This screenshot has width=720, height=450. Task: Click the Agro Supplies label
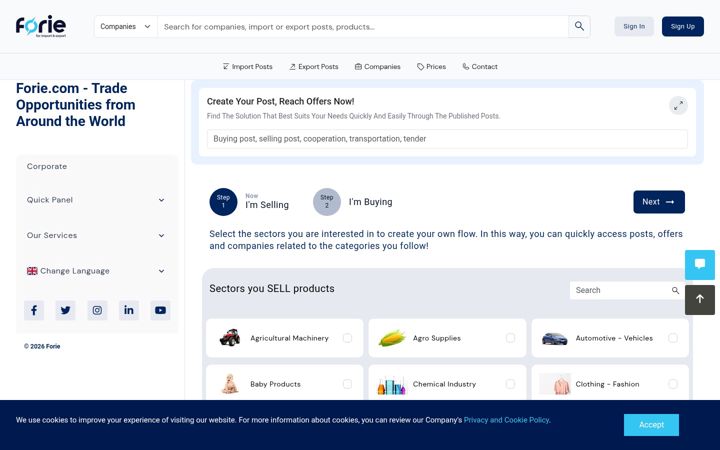(x=437, y=338)
